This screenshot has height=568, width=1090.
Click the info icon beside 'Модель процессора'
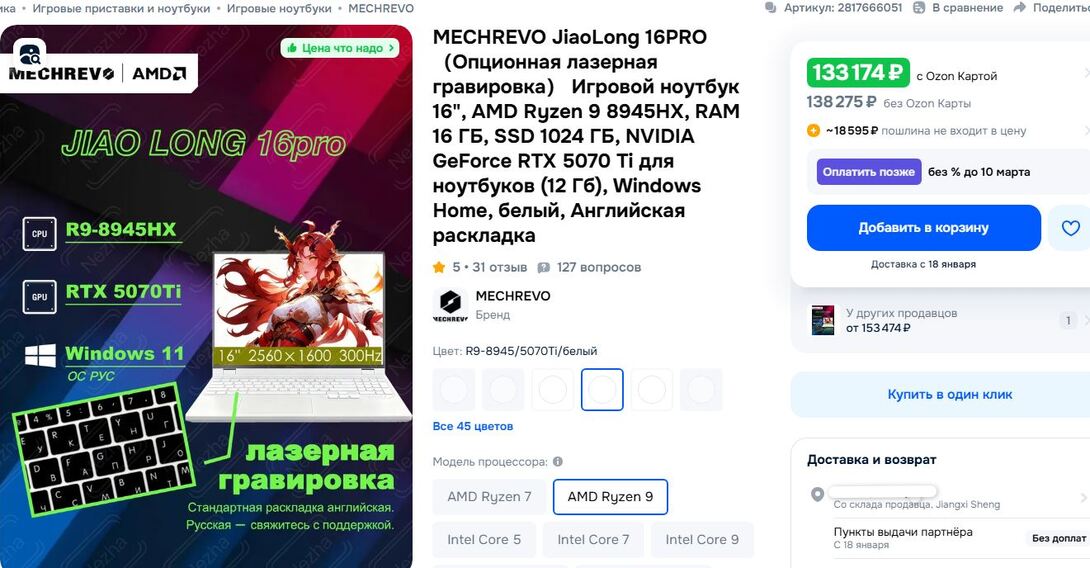(x=558, y=462)
